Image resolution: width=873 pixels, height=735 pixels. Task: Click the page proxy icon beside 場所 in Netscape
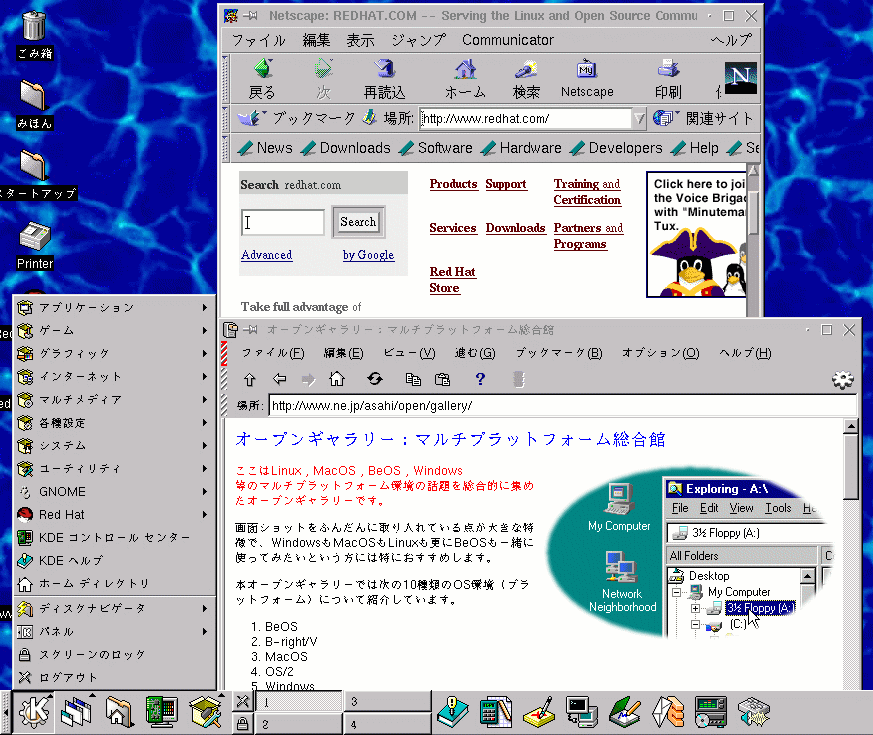tap(370, 117)
